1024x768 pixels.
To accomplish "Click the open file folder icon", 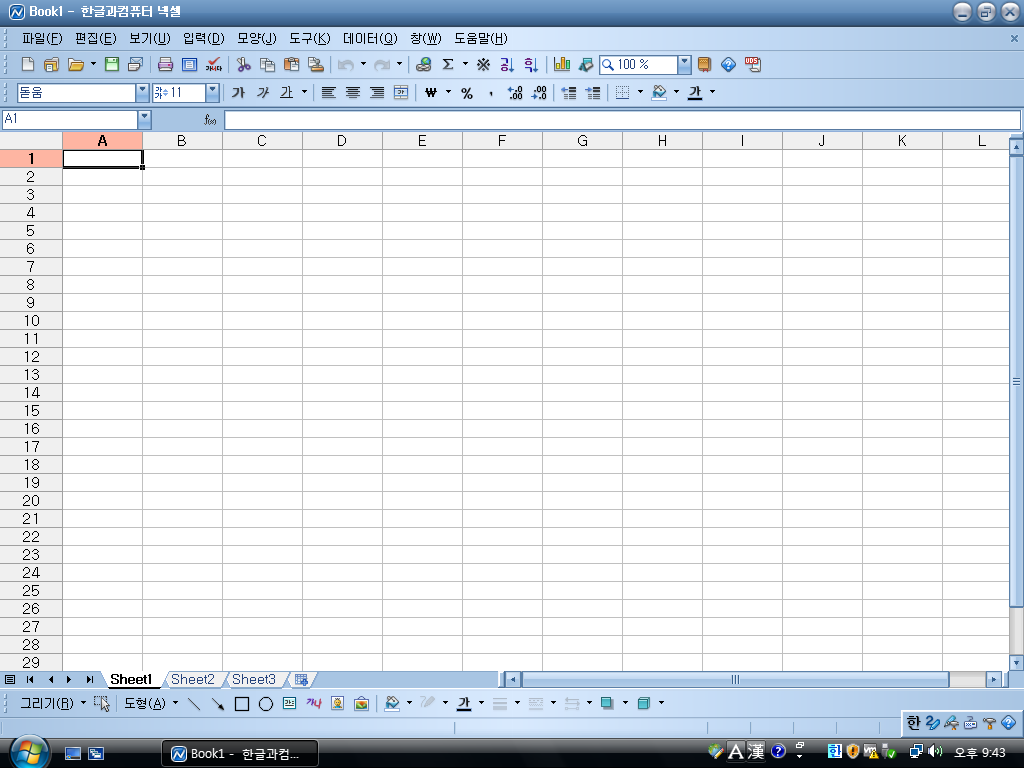I will pos(76,65).
